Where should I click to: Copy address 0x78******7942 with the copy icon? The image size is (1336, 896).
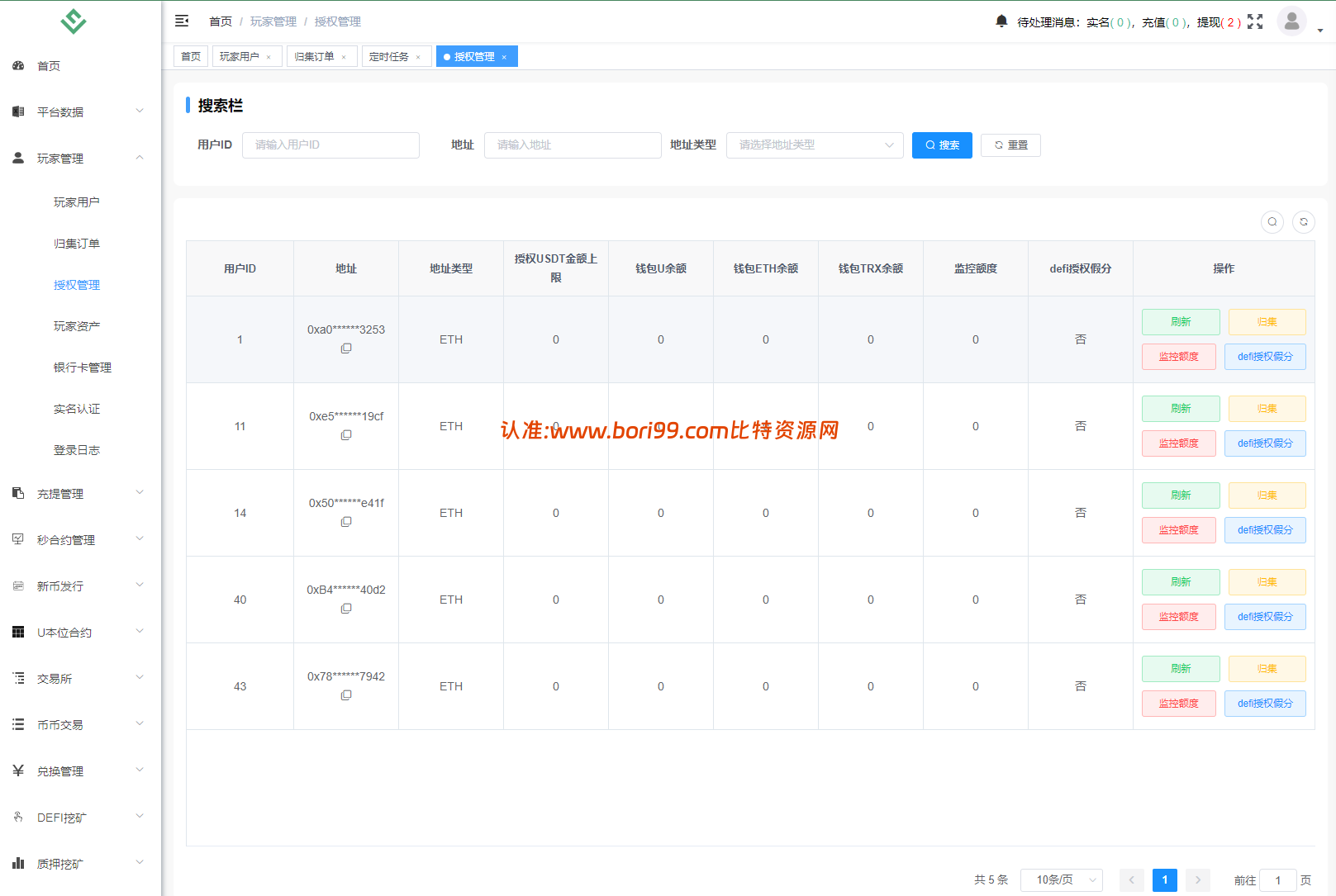(346, 695)
